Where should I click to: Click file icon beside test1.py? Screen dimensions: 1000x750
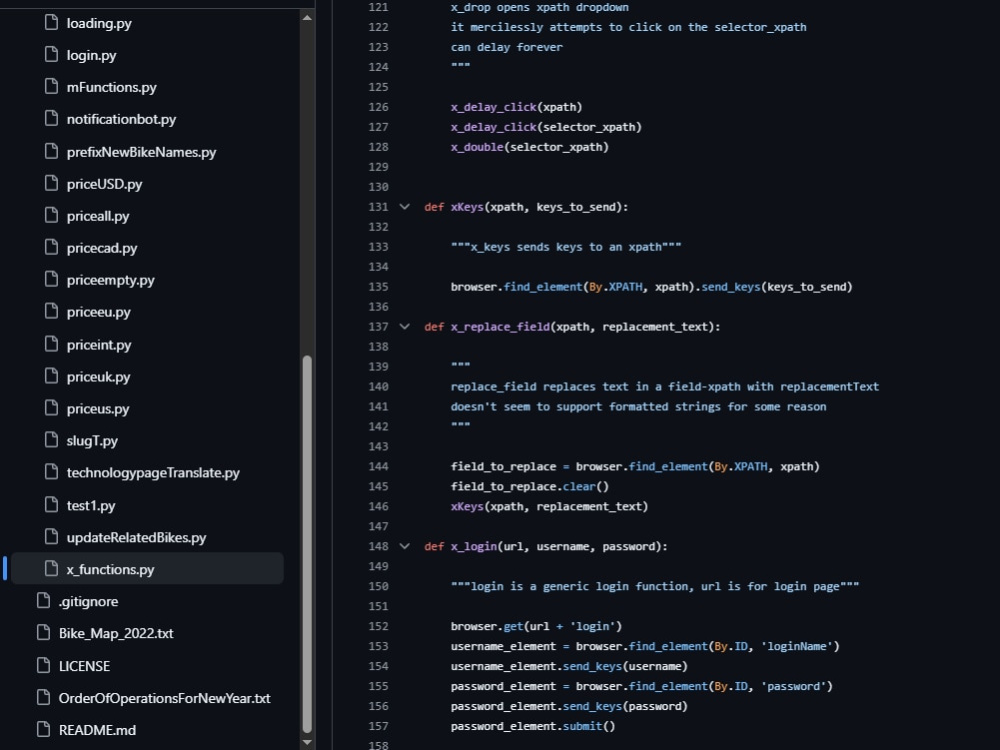pos(52,505)
